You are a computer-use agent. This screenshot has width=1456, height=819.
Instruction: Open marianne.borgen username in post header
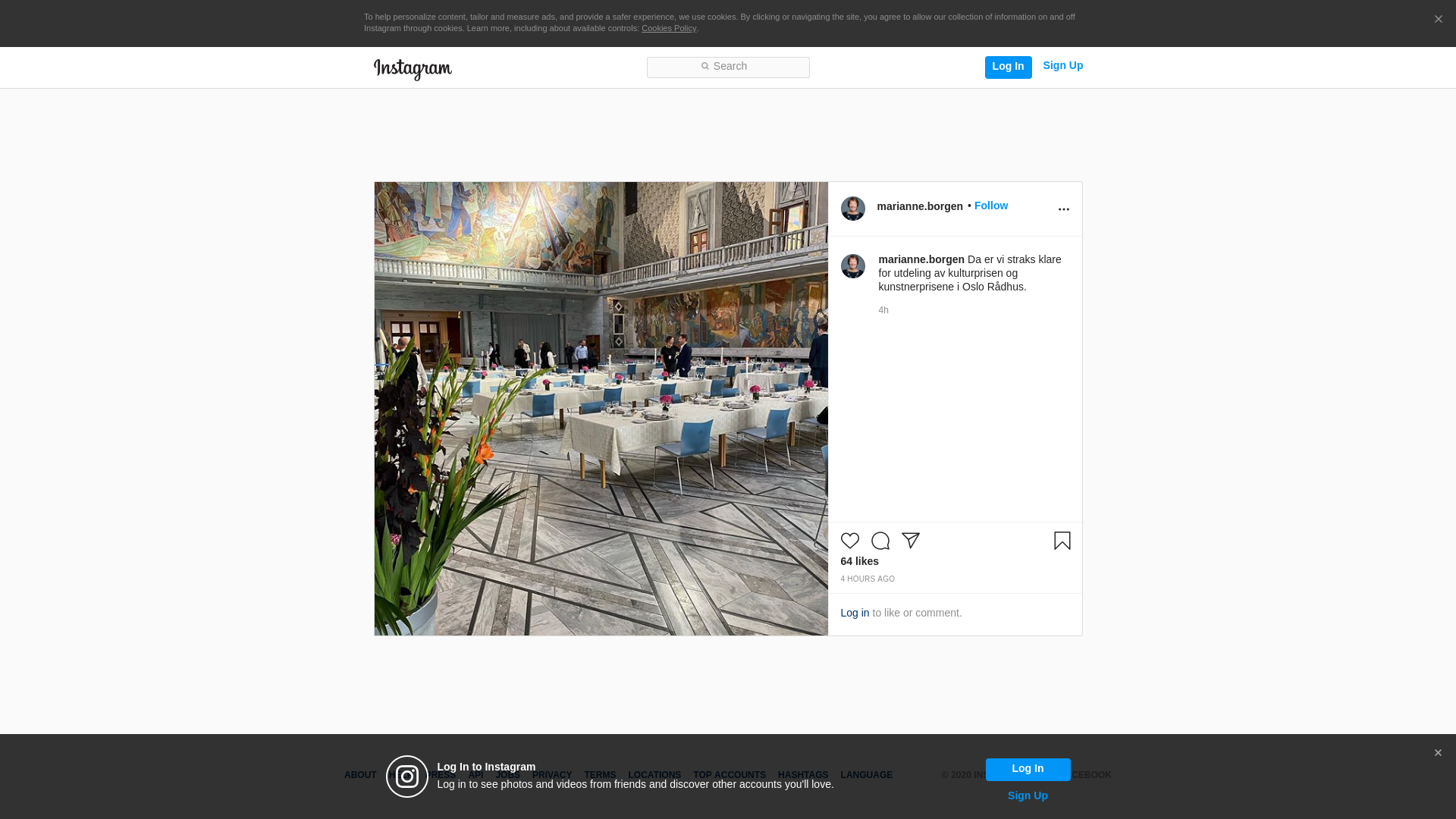(920, 206)
